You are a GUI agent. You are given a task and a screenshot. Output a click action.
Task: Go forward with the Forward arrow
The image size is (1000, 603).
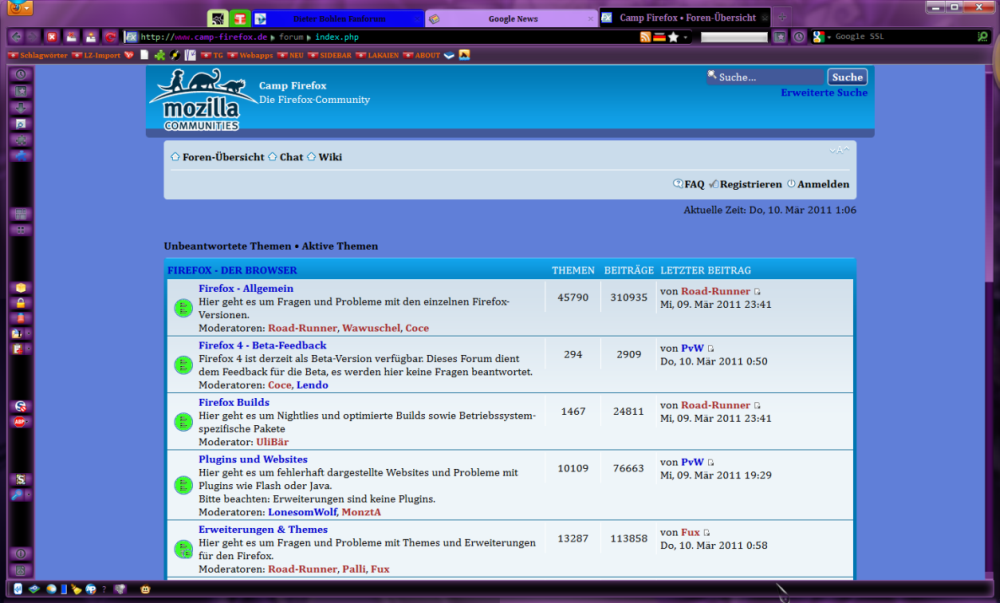tap(33, 37)
